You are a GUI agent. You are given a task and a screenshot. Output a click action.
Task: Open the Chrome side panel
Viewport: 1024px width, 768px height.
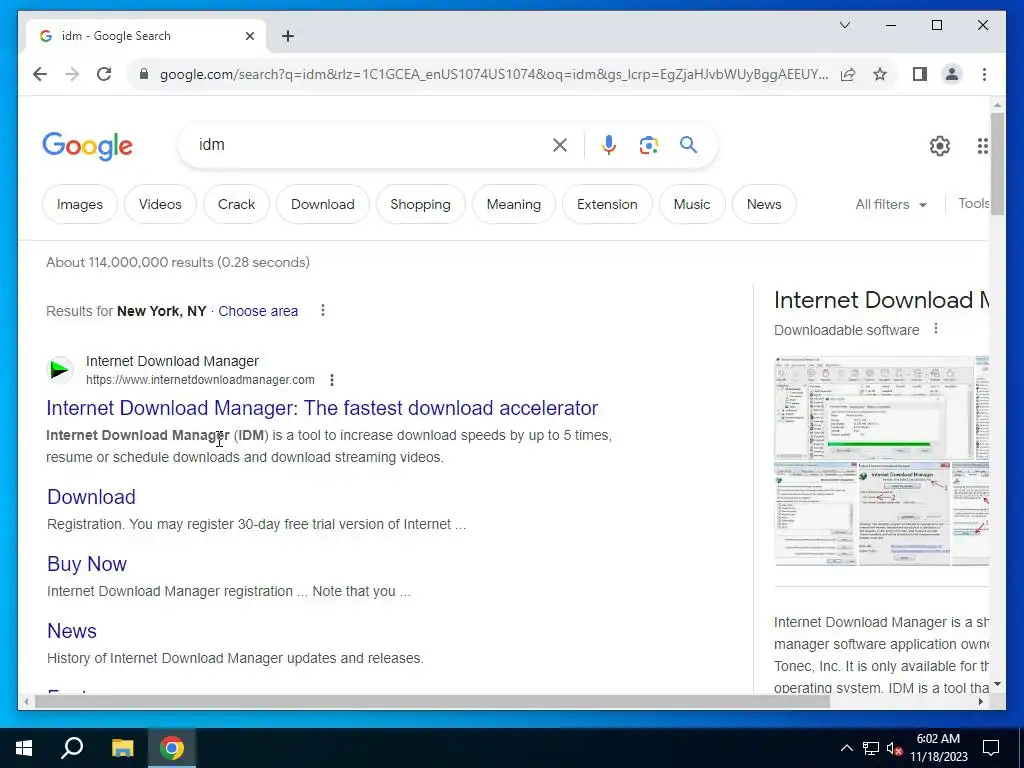[x=920, y=74]
